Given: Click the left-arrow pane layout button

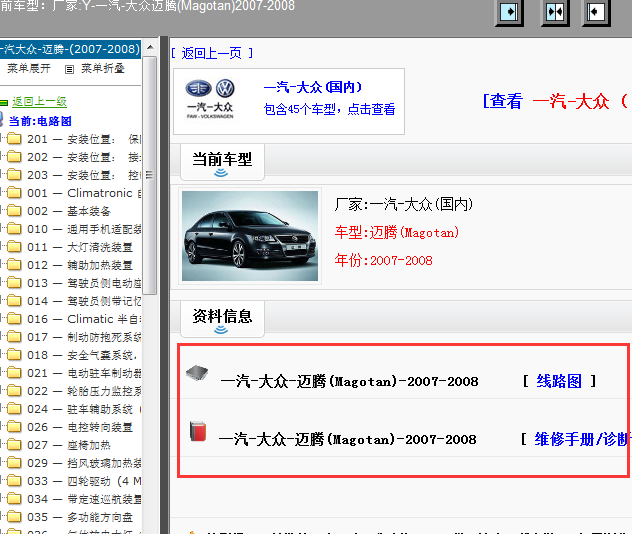Looking at the screenshot, I should [x=596, y=12].
